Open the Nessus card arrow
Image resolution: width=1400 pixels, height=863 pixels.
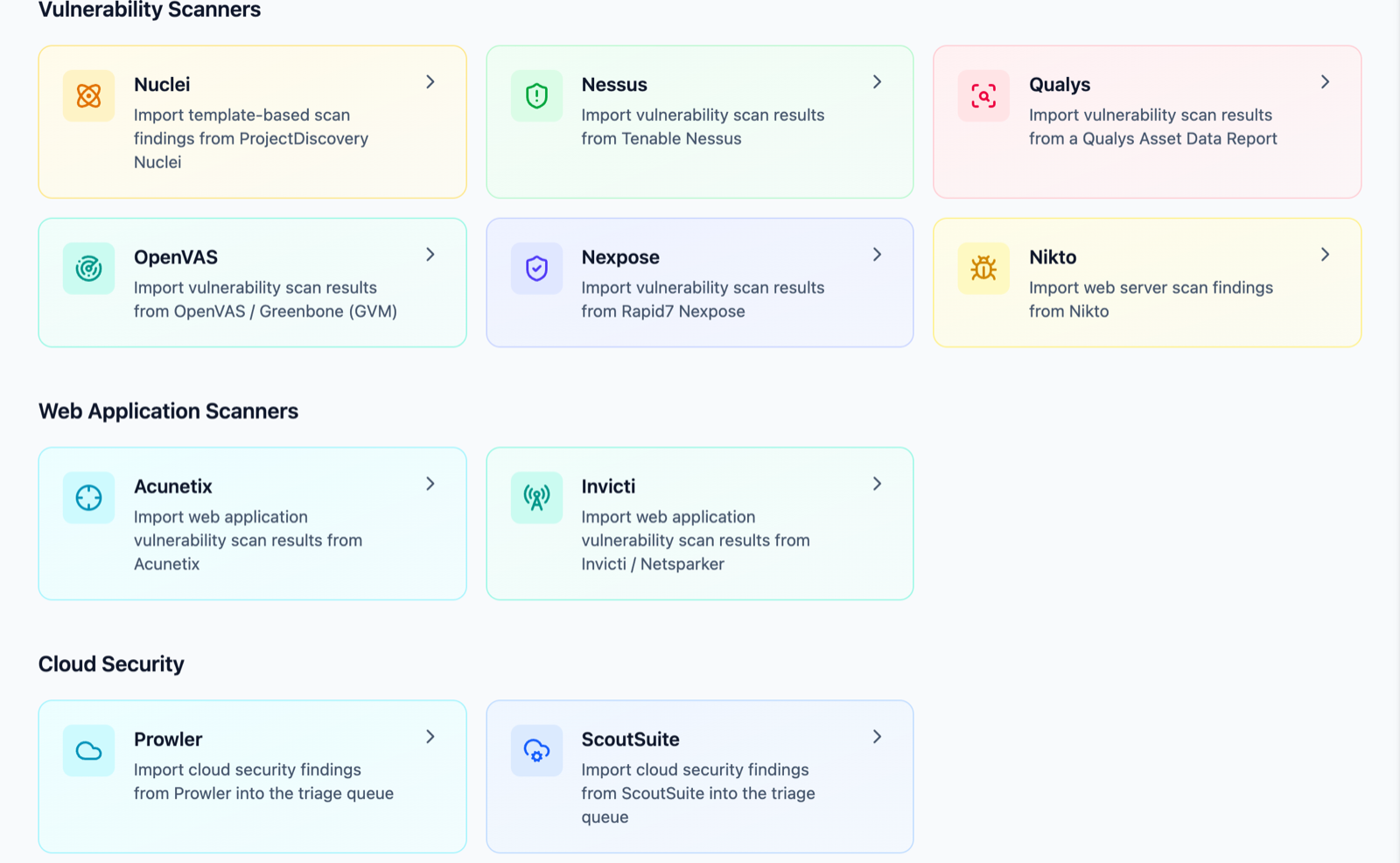tap(878, 81)
